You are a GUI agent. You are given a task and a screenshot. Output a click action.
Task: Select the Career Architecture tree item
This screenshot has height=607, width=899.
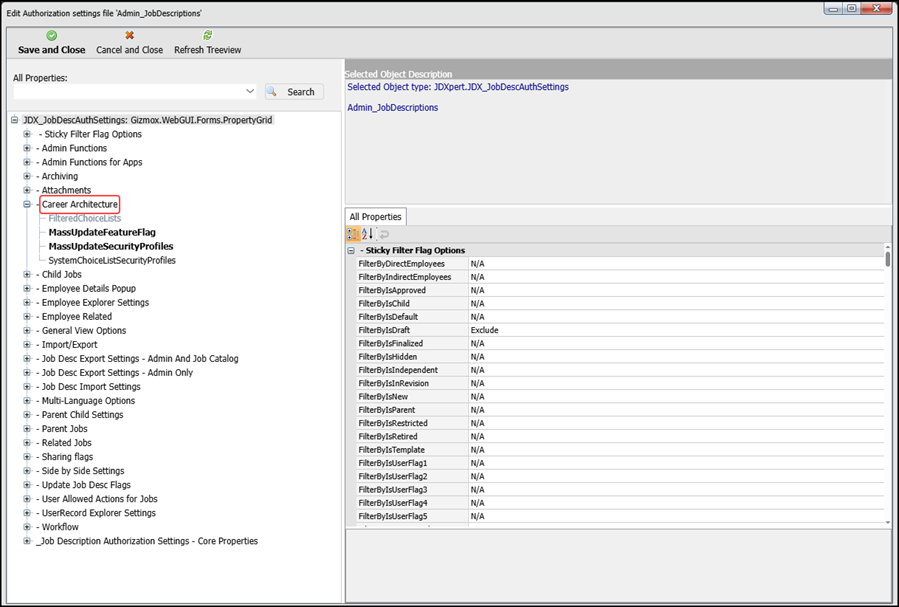click(x=80, y=204)
